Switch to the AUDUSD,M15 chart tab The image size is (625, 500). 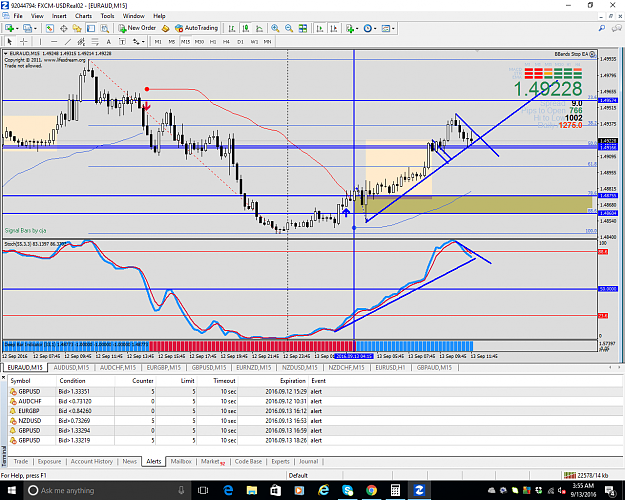72,368
